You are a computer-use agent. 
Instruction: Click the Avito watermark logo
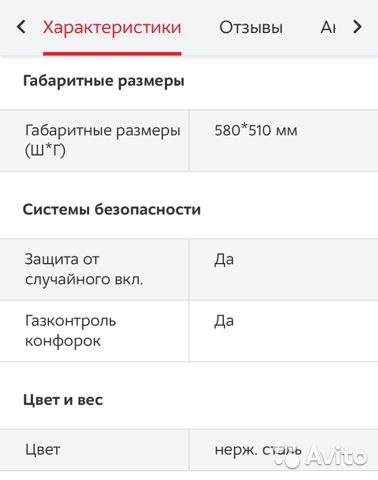coord(321,457)
